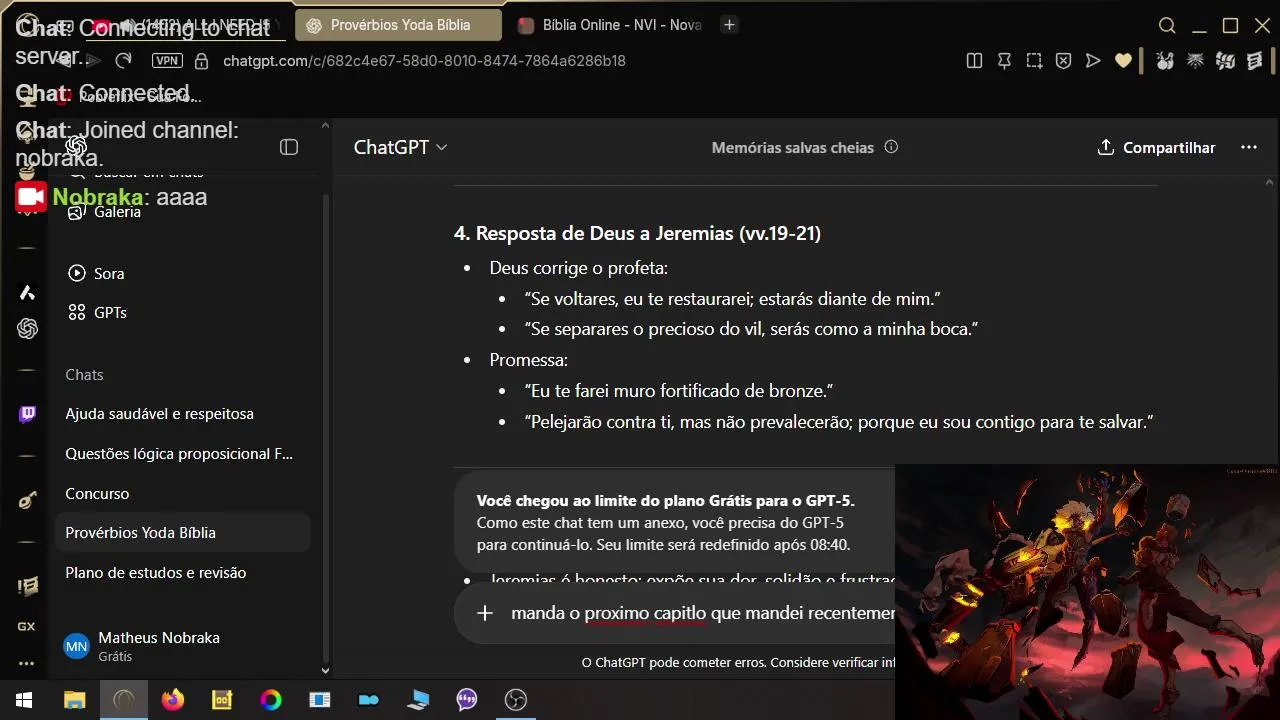This screenshot has width=1280, height=720.
Task: Open GPTs from the sidebar
Action: point(110,312)
